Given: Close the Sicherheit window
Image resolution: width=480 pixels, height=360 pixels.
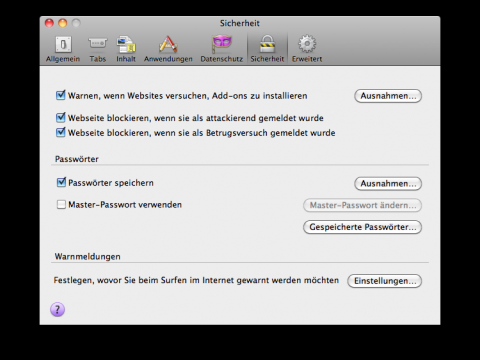Looking at the screenshot, I should 49,23.
